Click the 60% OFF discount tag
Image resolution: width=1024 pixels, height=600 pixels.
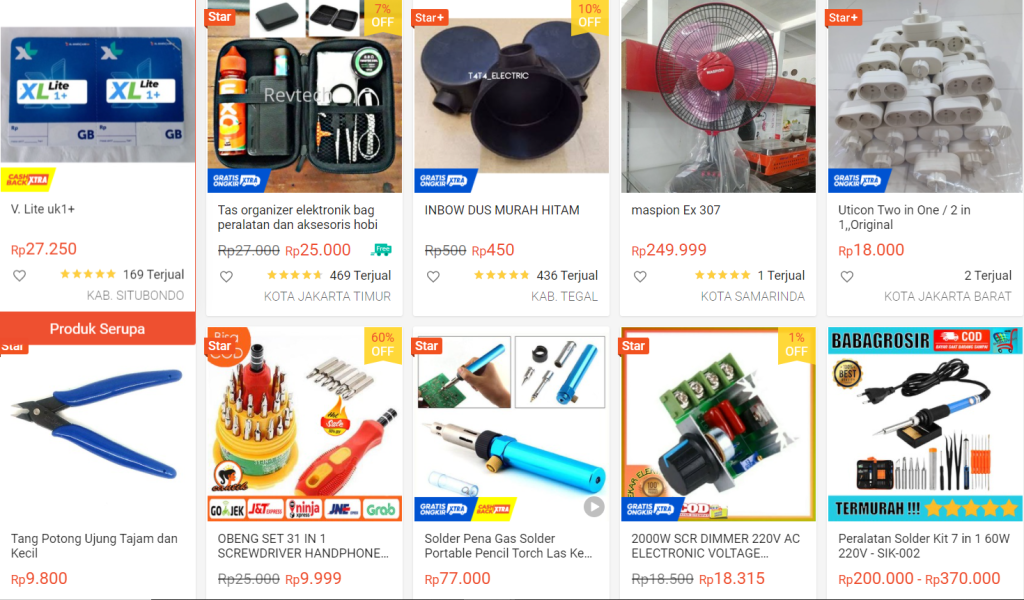383,344
